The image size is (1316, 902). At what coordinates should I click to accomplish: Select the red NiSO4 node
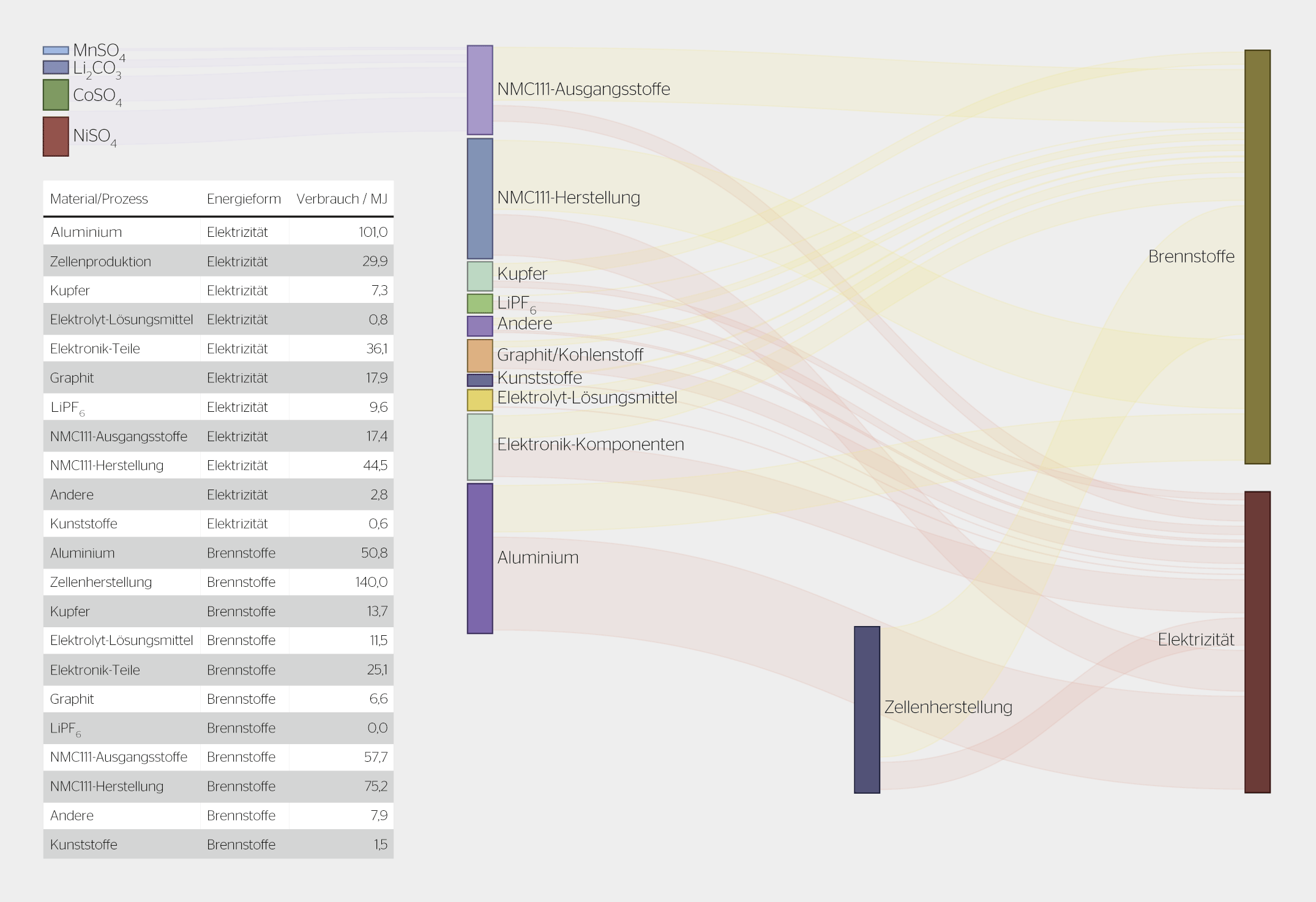coord(56,136)
